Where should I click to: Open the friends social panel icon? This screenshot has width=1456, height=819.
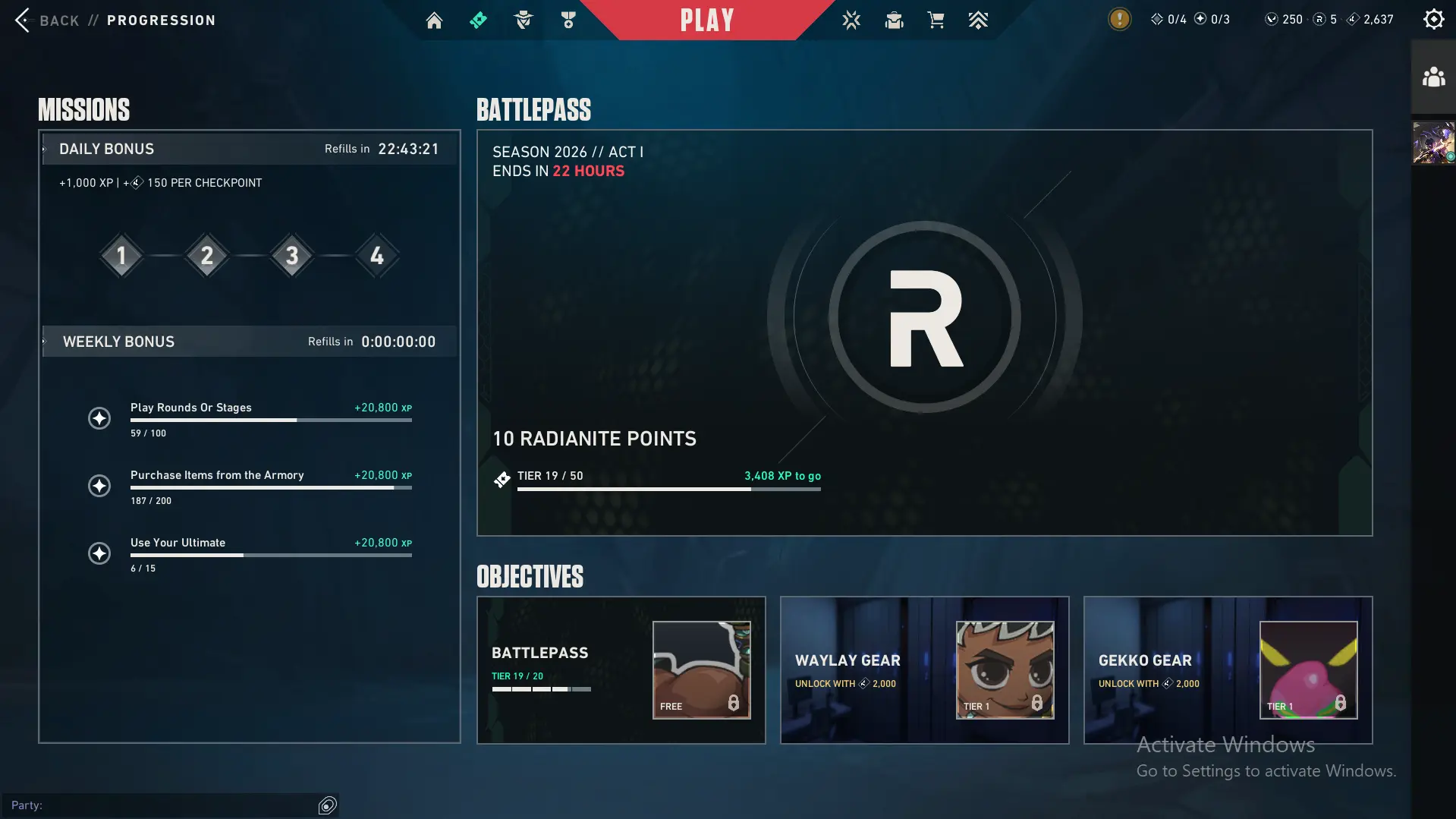coord(1433,77)
